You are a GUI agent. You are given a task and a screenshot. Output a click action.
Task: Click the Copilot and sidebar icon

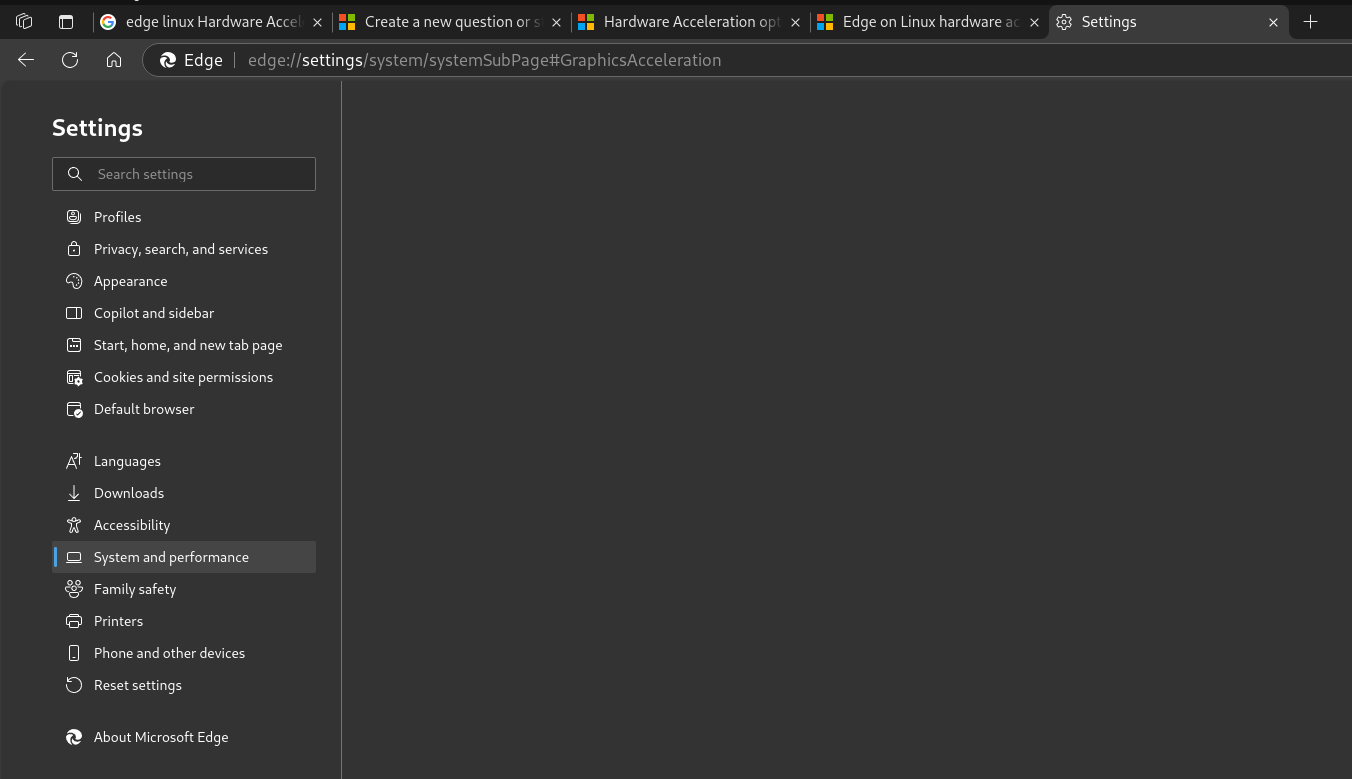74,313
